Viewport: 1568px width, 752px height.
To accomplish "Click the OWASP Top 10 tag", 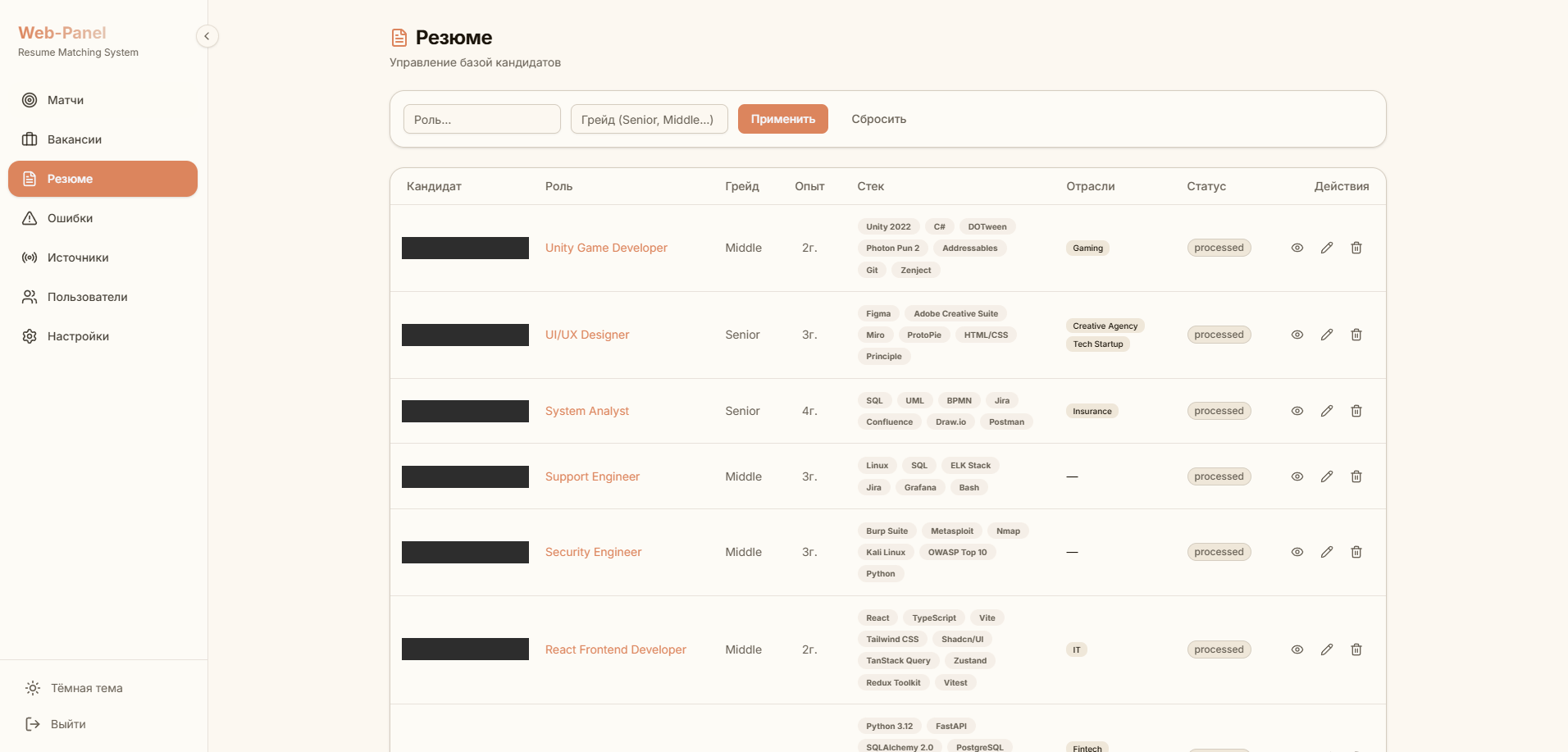I will coord(957,552).
